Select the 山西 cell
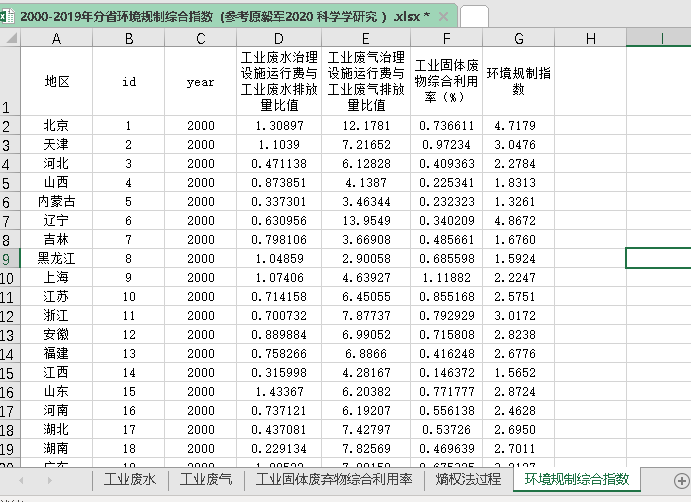 56,182
